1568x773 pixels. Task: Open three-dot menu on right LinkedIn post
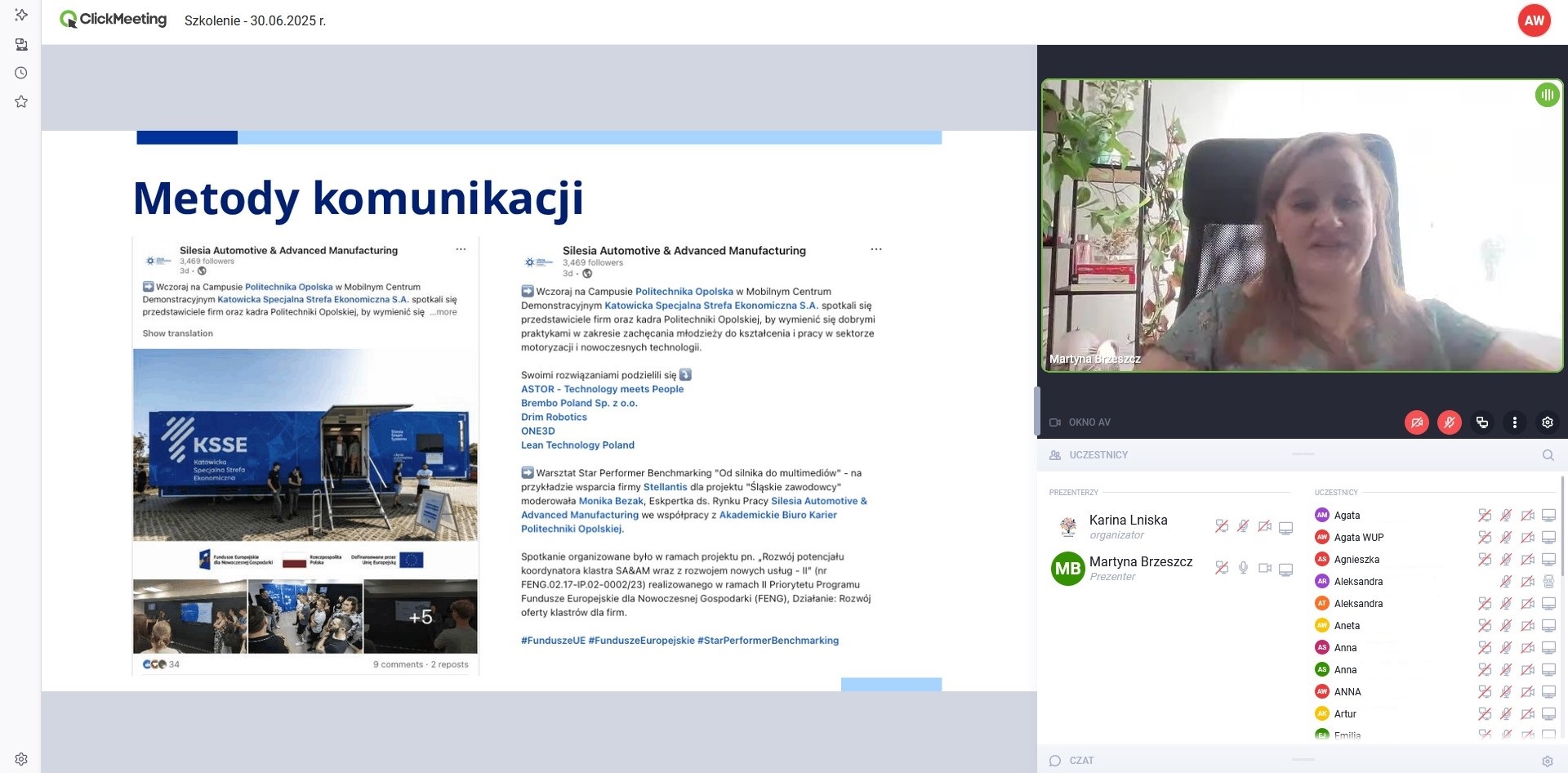[876, 249]
